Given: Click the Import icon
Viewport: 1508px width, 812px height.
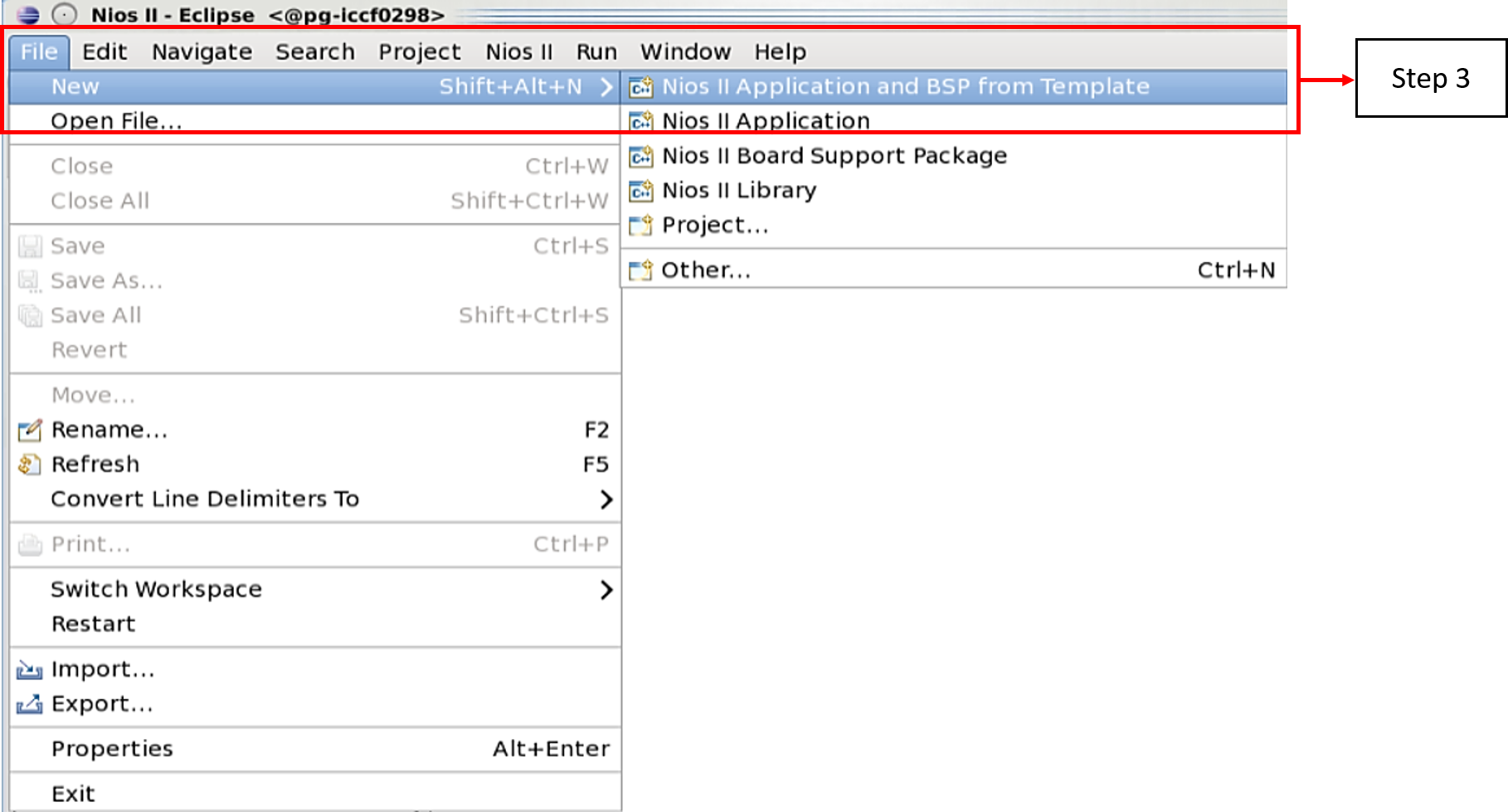Looking at the screenshot, I should click(x=30, y=669).
